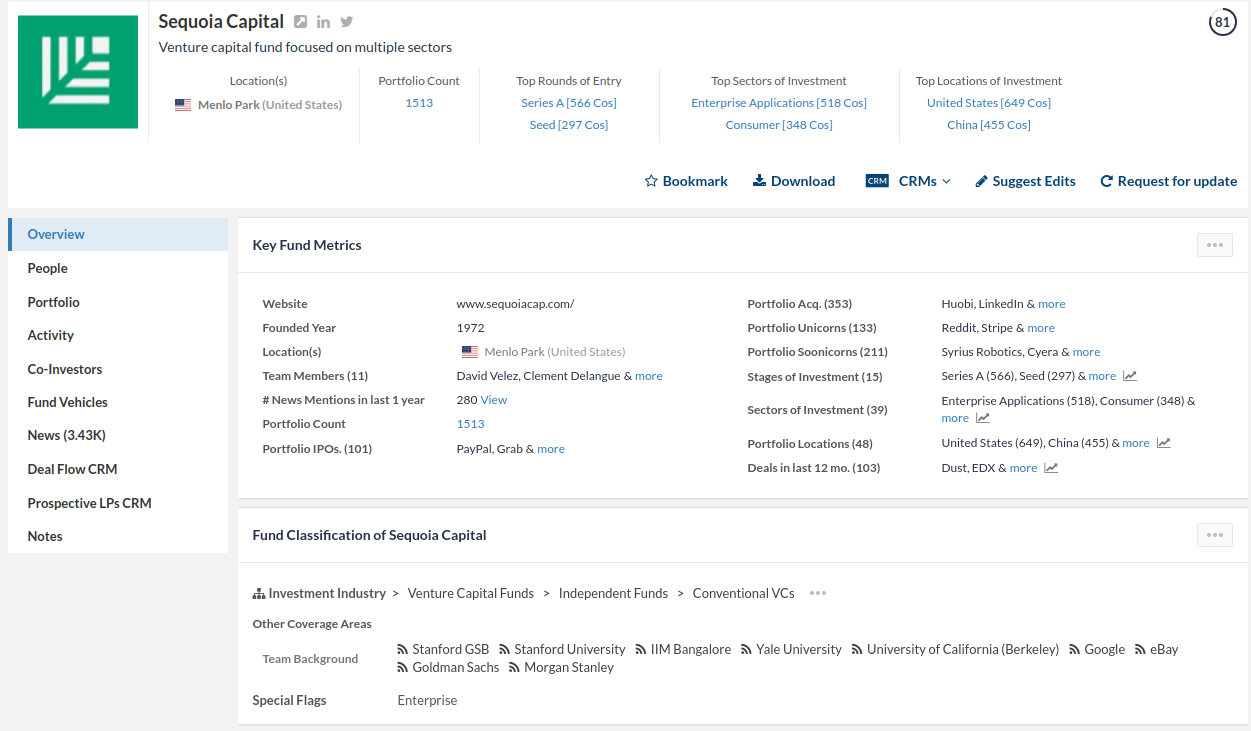Switch to the People section
Image resolution: width=1251 pixels, height=731 pixels.
47,268
